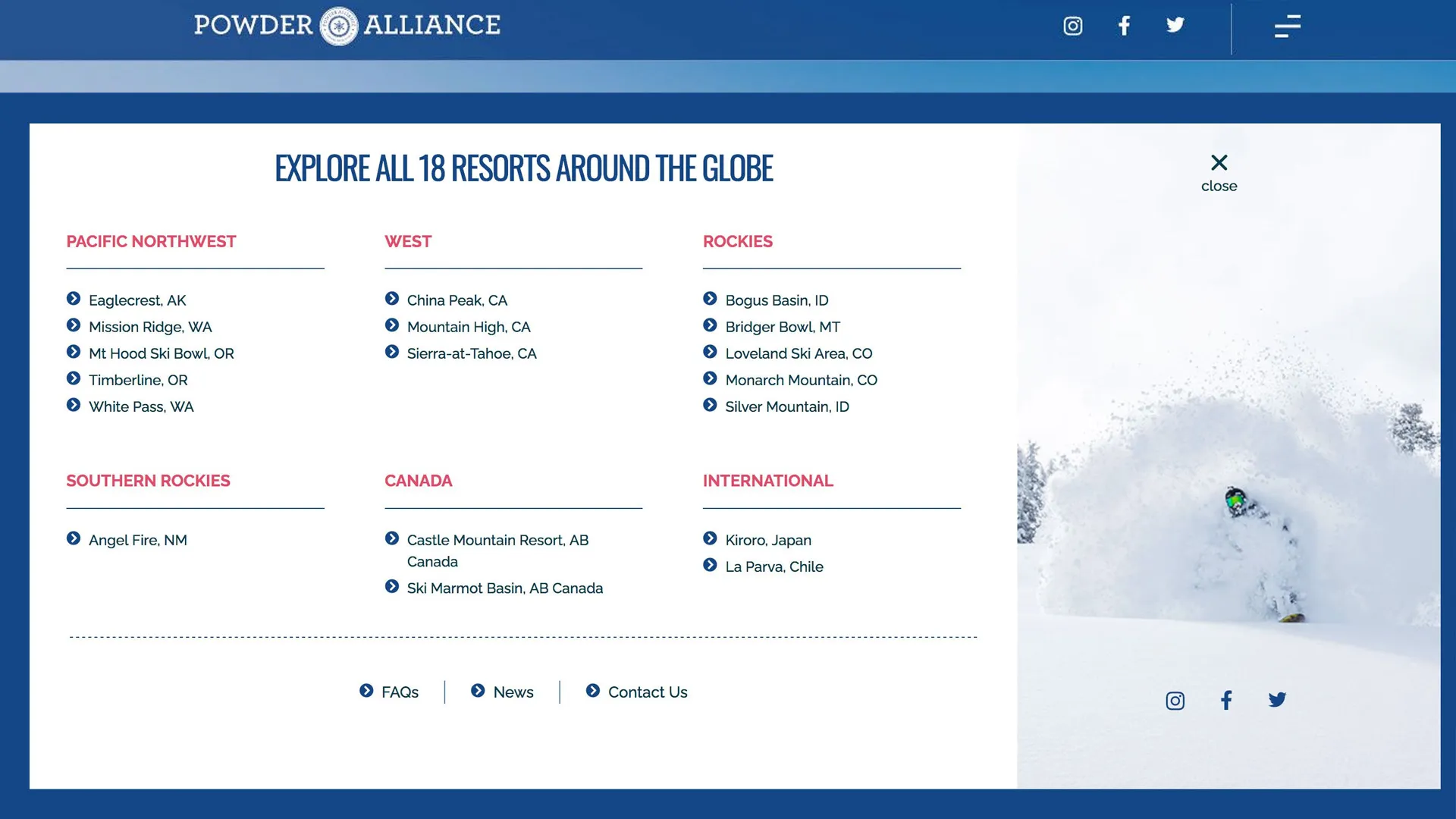The width and height of the screenshot is (1456, 819).
Task: Open Twitter icon below the snowboarder photo
Action: click(x=1277, y=699)
